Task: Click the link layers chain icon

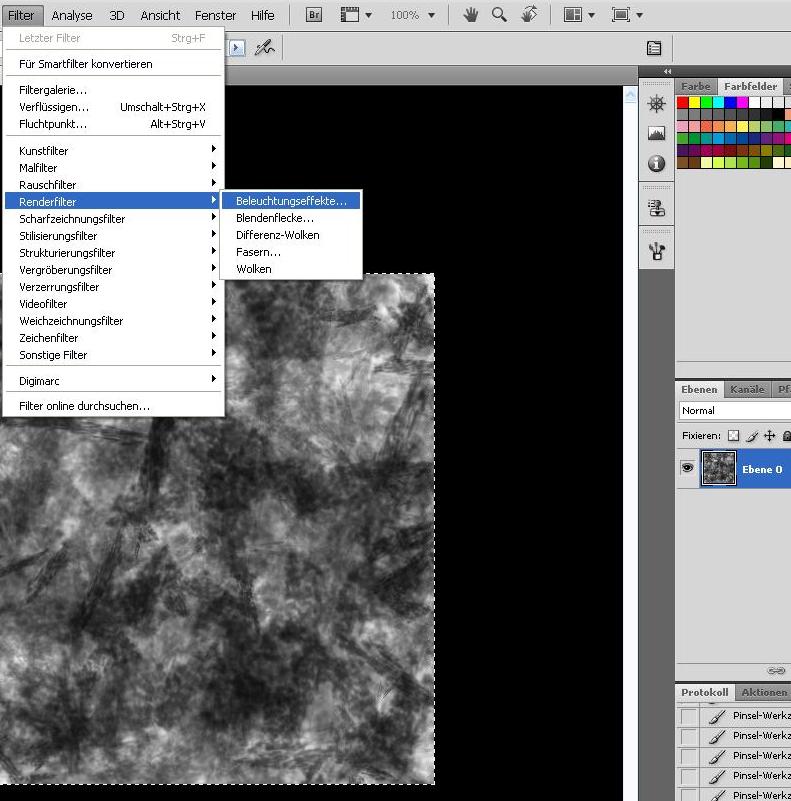Action: (x=776, y=670)
